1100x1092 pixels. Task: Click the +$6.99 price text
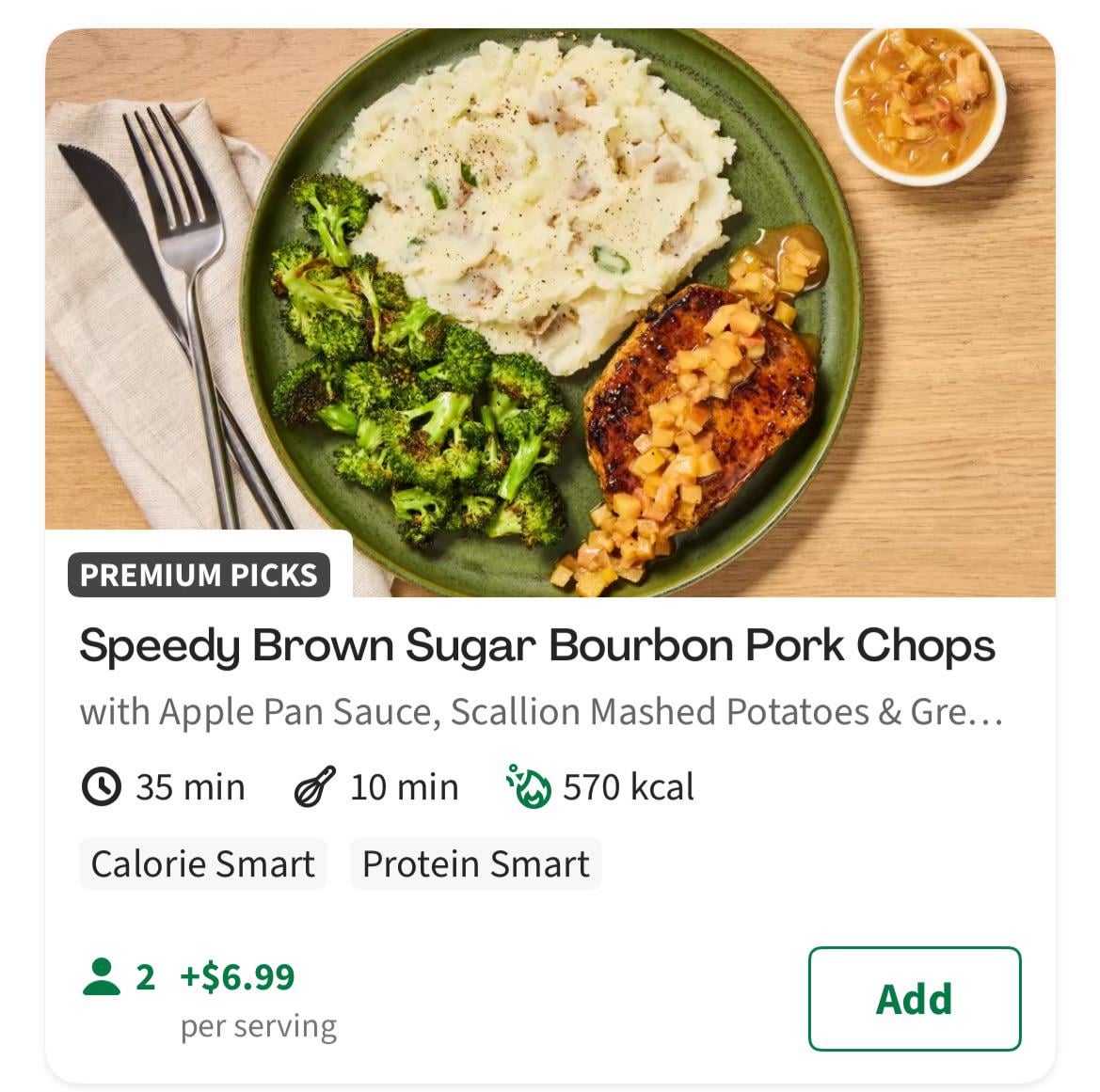click(237, 976)
